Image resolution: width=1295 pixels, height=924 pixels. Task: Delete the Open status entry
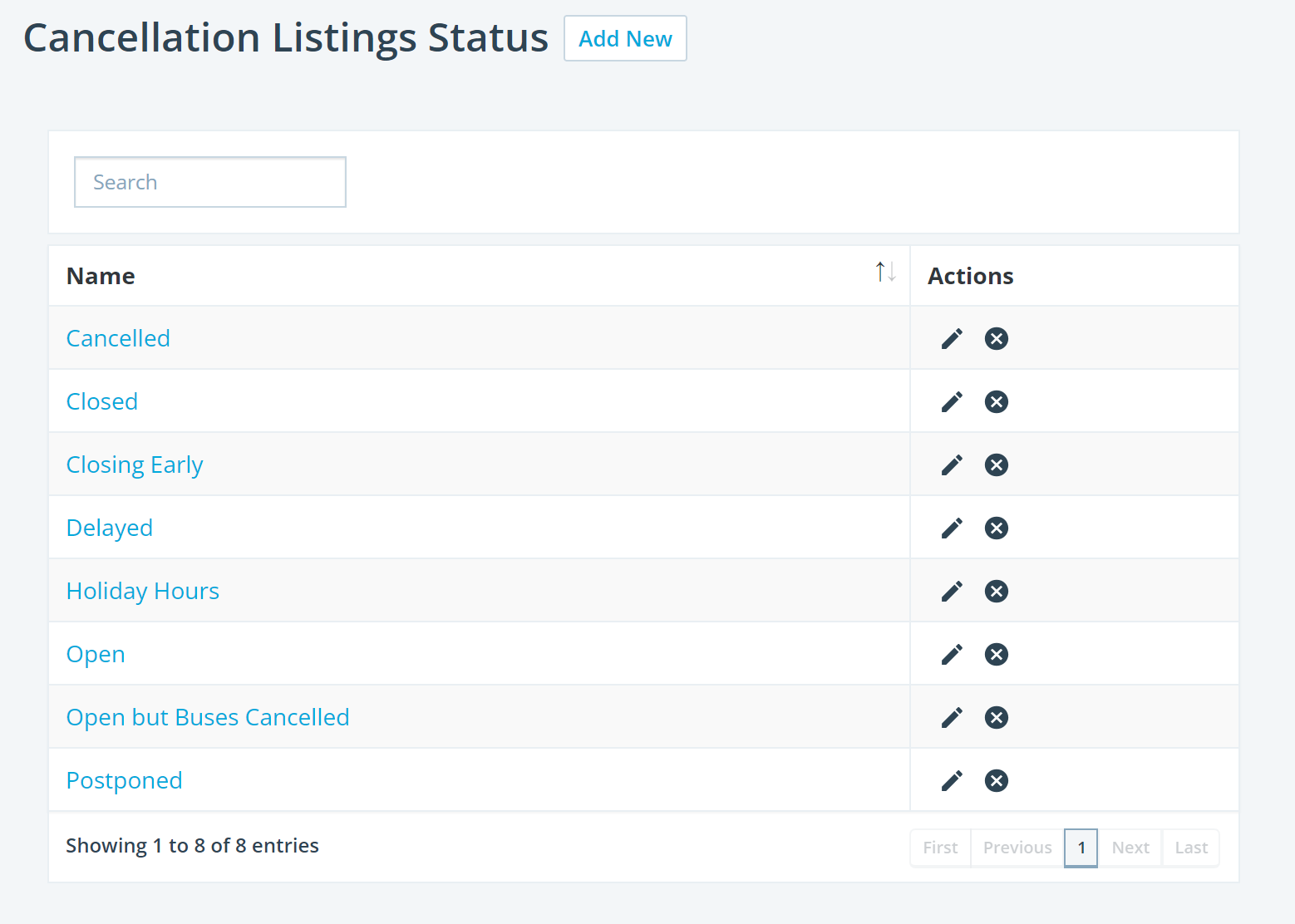[x=996, y=655]
